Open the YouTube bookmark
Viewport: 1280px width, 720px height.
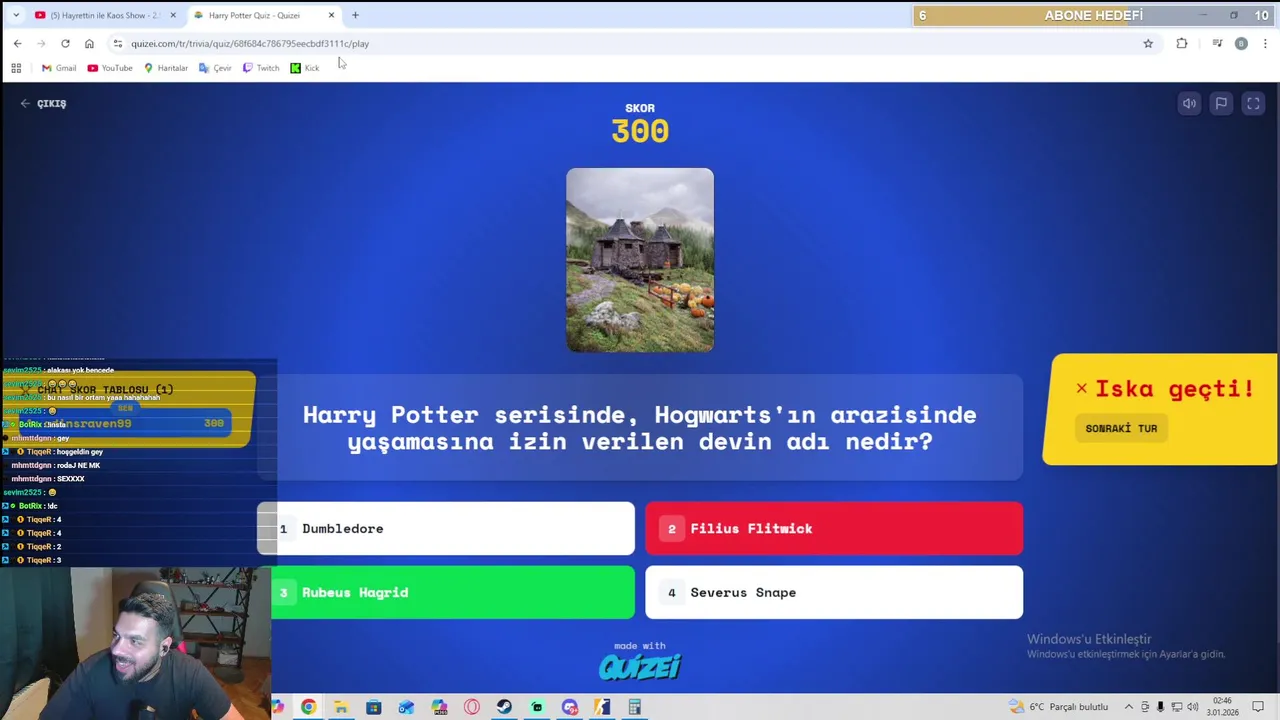click(109, 68)
